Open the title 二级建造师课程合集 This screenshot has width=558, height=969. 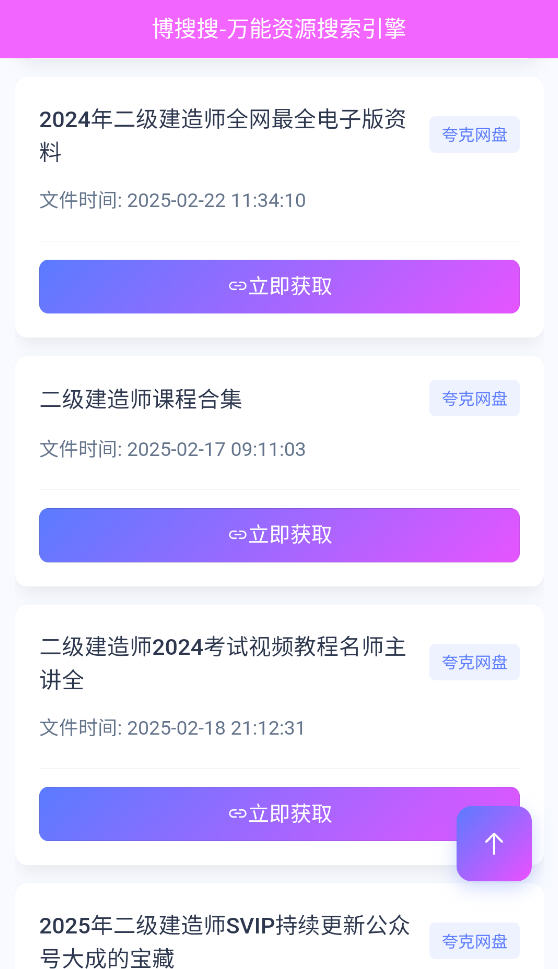tap(141, 399)
